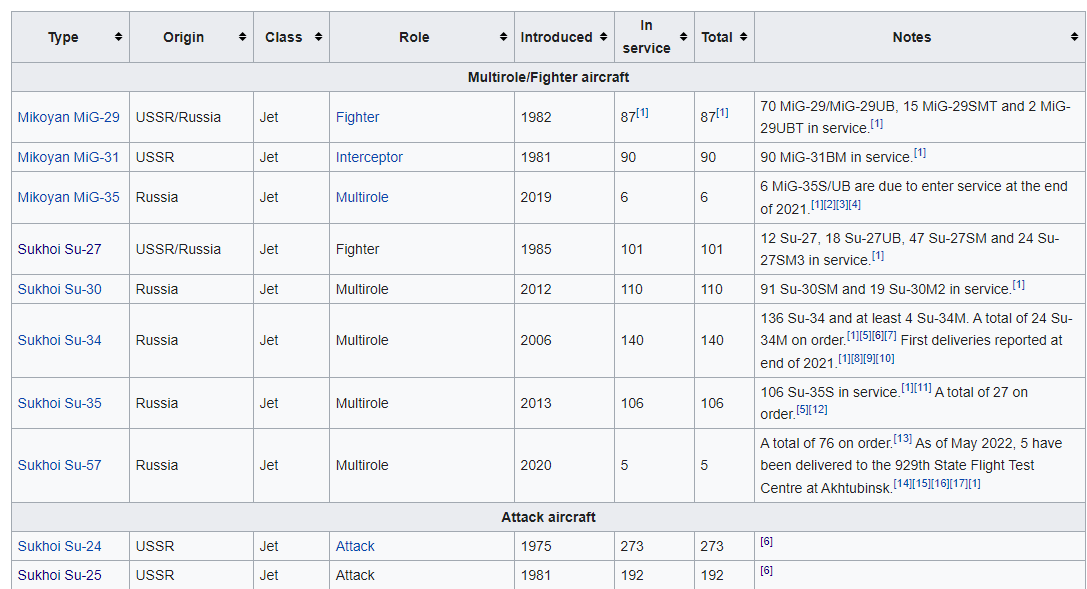Sort table by Notes column arrows

1074,37
